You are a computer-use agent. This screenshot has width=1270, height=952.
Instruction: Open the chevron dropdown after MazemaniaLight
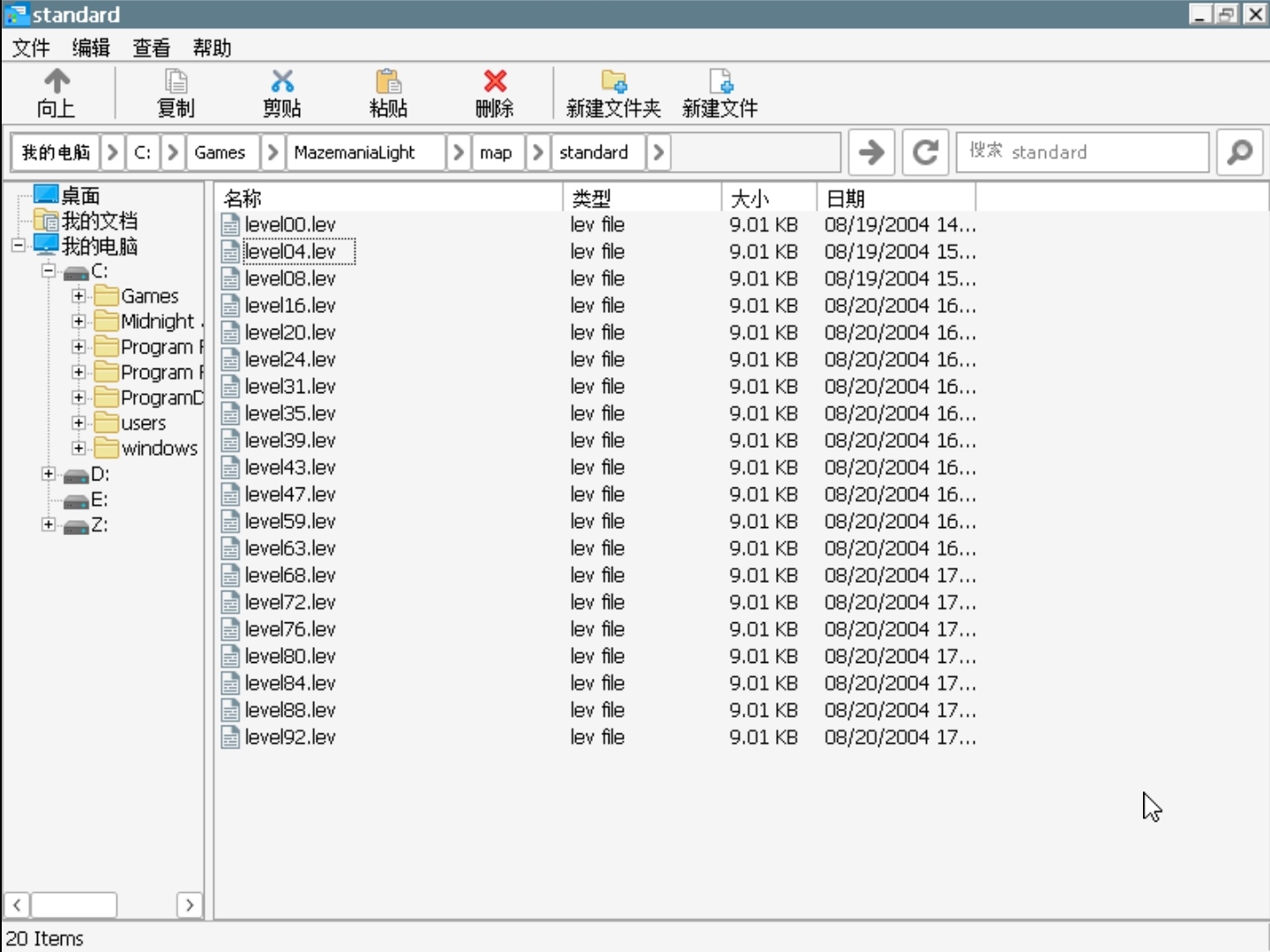click(x=458, y=152)
